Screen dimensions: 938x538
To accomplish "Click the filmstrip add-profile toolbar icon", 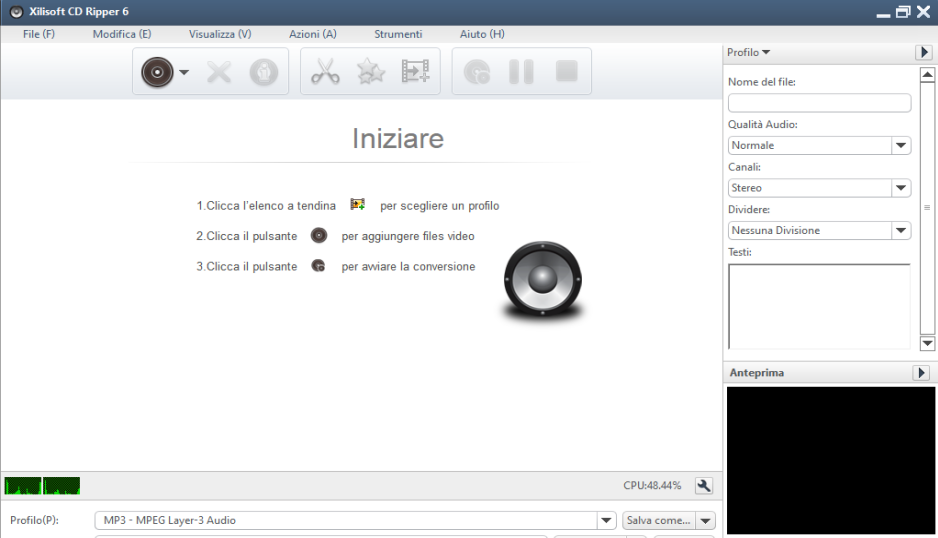I will pyautogui.click(x=415, y=71).
